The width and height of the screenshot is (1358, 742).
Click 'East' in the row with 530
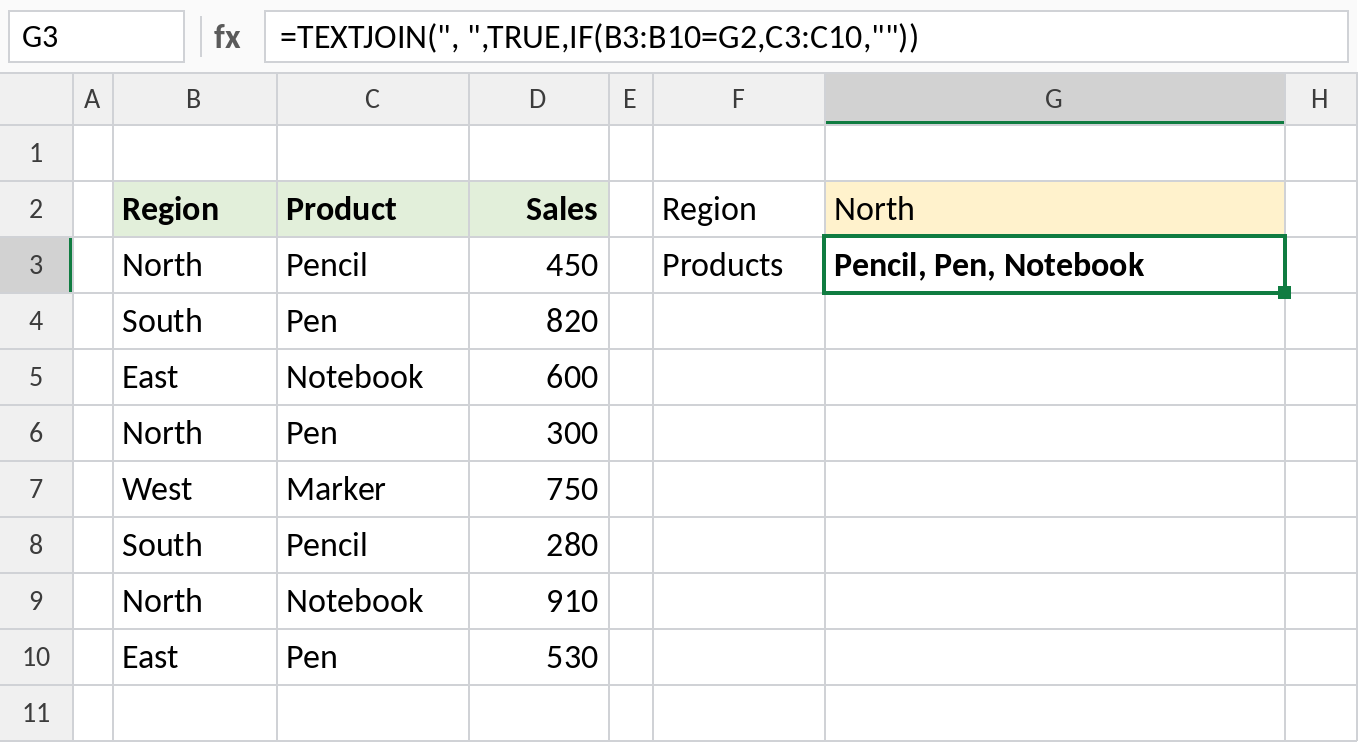coord(195,657)
